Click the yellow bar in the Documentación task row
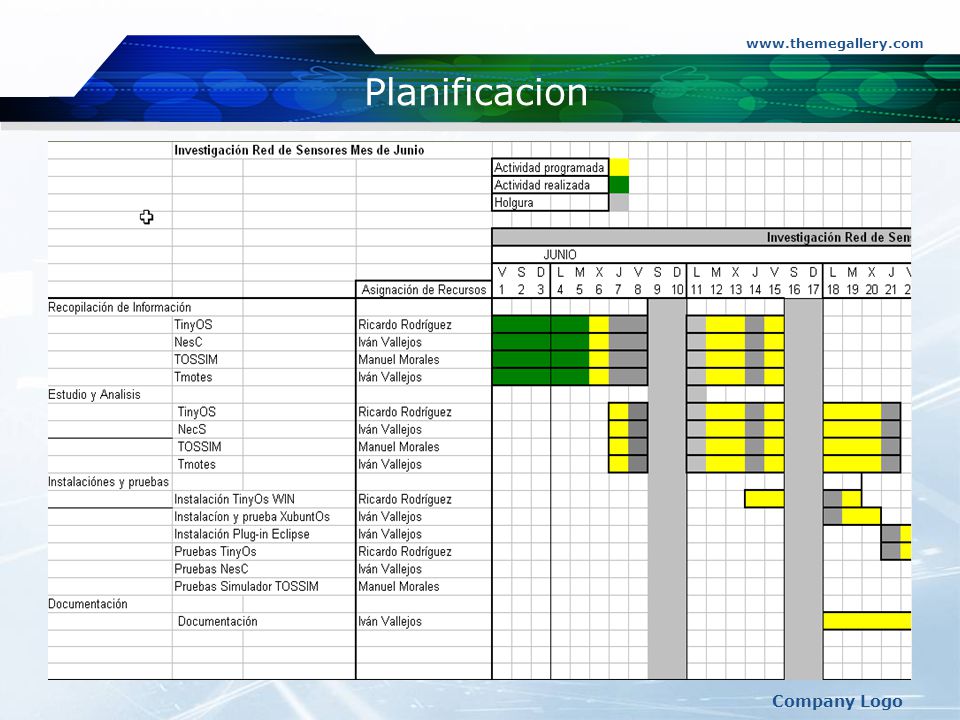Image resolution: width=960 pixels, height=720 pixels. [x=868, y=621]
